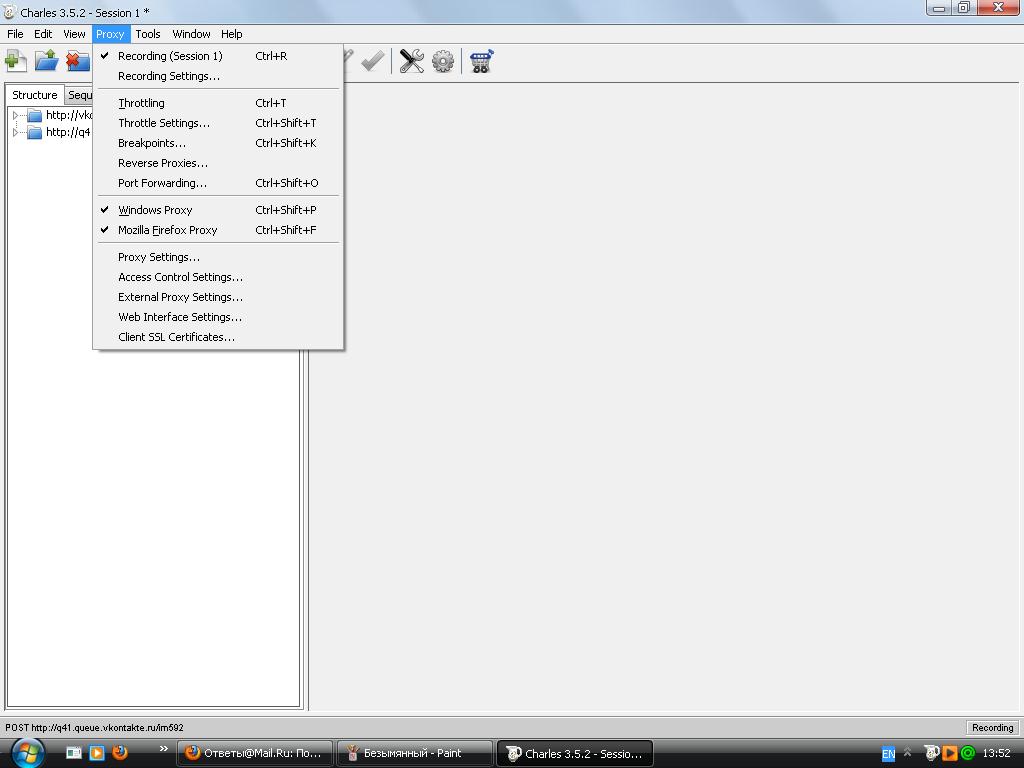This screenshot has height=768, width=1024.
Task: Click the grey checkmark toolbar icon
Action: click(x=373, y=61)
